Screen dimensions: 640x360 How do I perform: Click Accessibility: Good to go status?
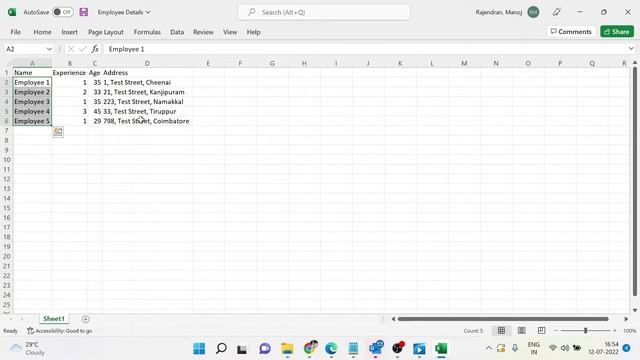pyautogui.click(x=60, y=331)
